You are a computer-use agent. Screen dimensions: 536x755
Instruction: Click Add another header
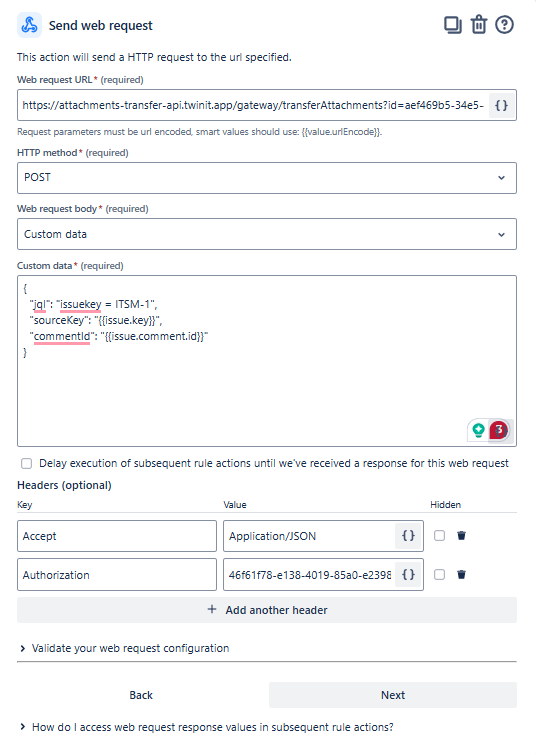coord(267,610)
